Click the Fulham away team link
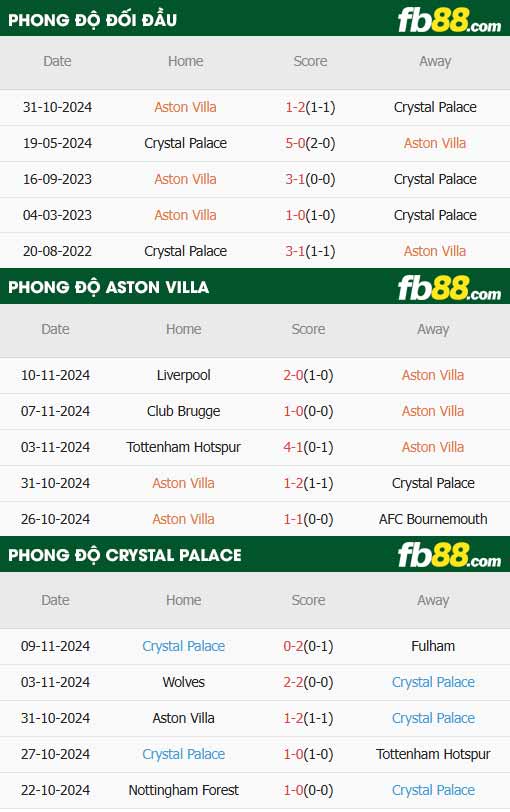 click(433, 646)
